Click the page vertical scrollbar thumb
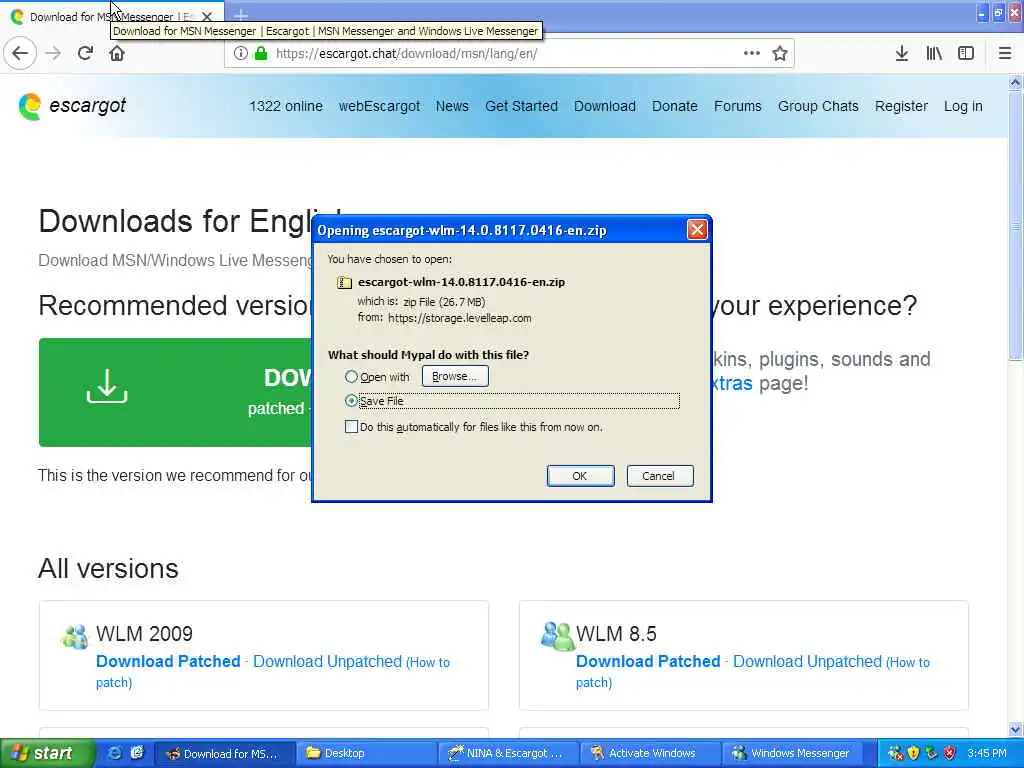 point(1015,225)
